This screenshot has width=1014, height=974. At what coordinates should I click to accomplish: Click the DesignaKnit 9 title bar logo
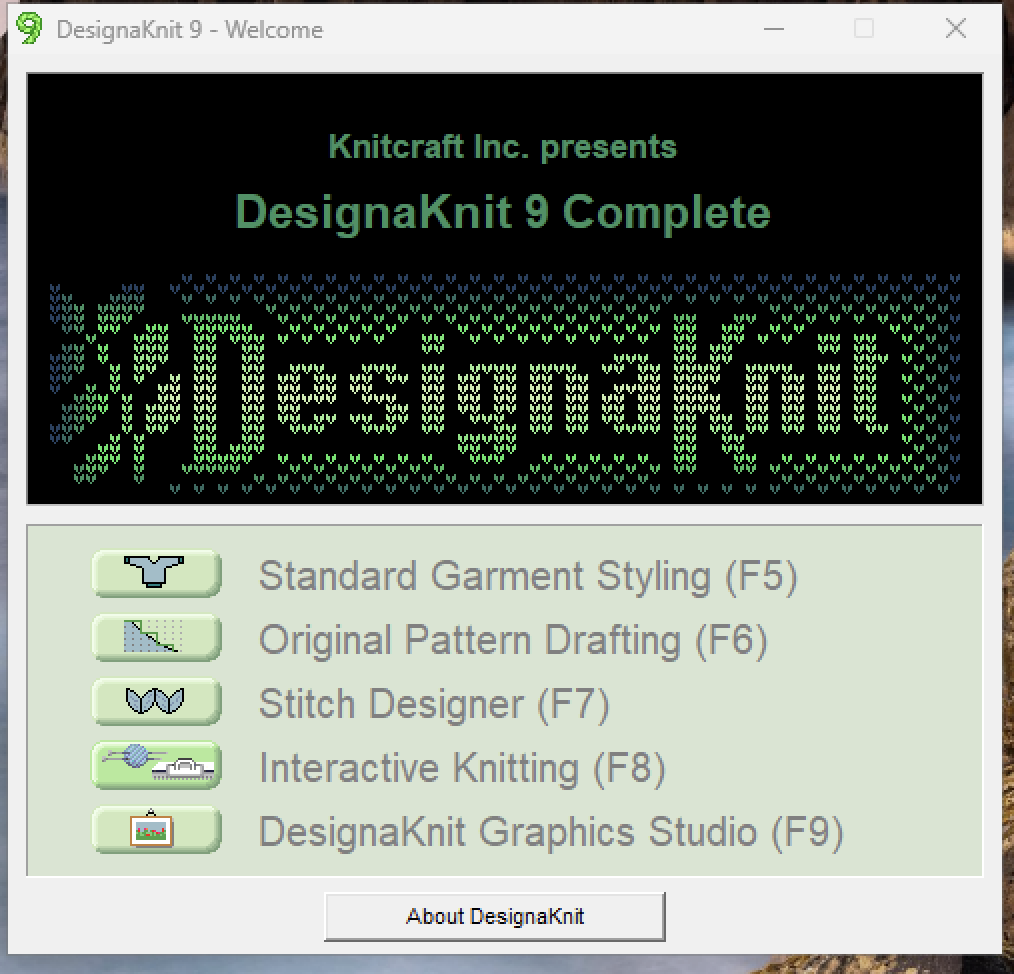[x=29, y=28]
